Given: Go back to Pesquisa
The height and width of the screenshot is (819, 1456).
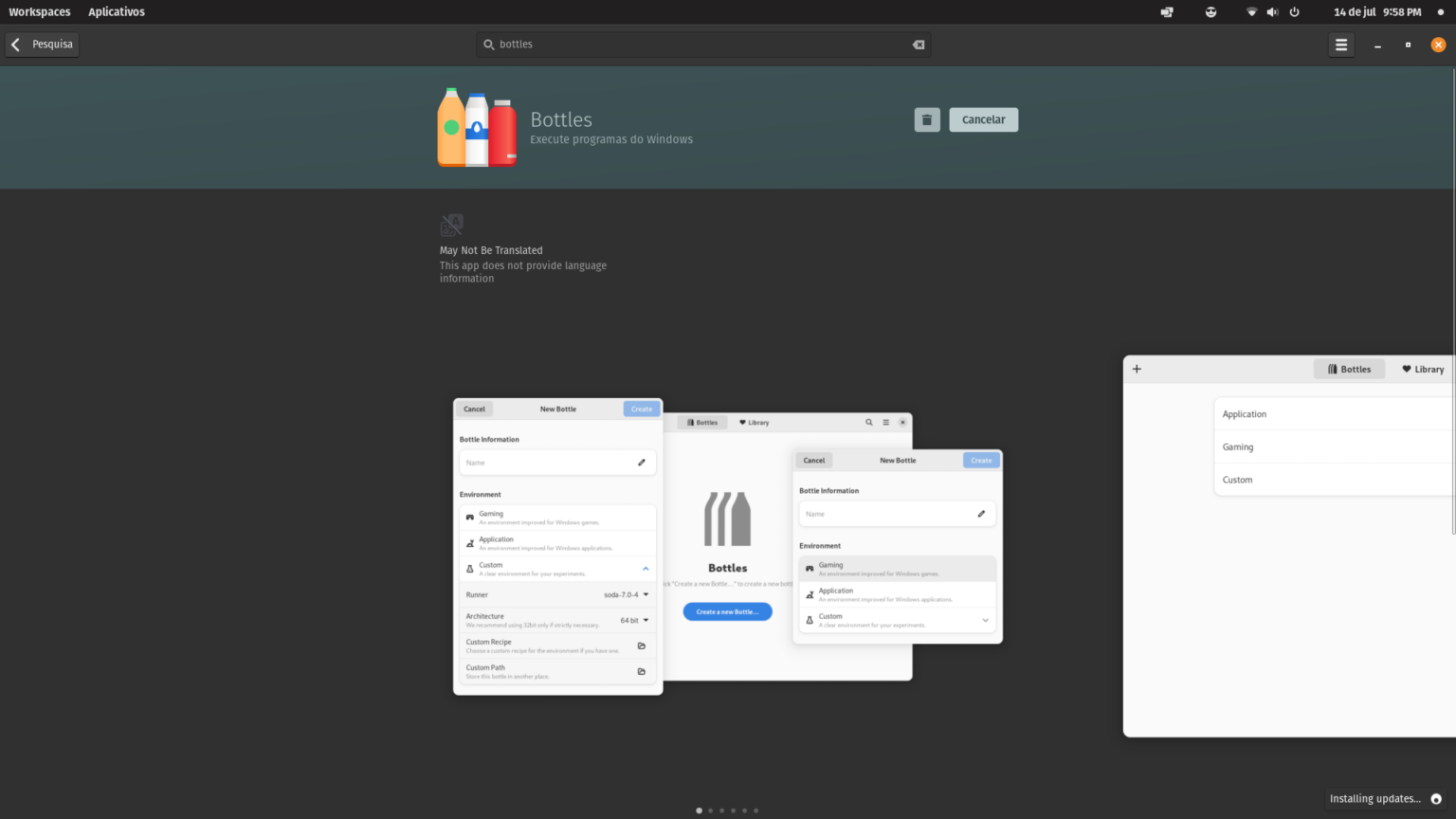Looking at the screenshot, I should (42, 45).
